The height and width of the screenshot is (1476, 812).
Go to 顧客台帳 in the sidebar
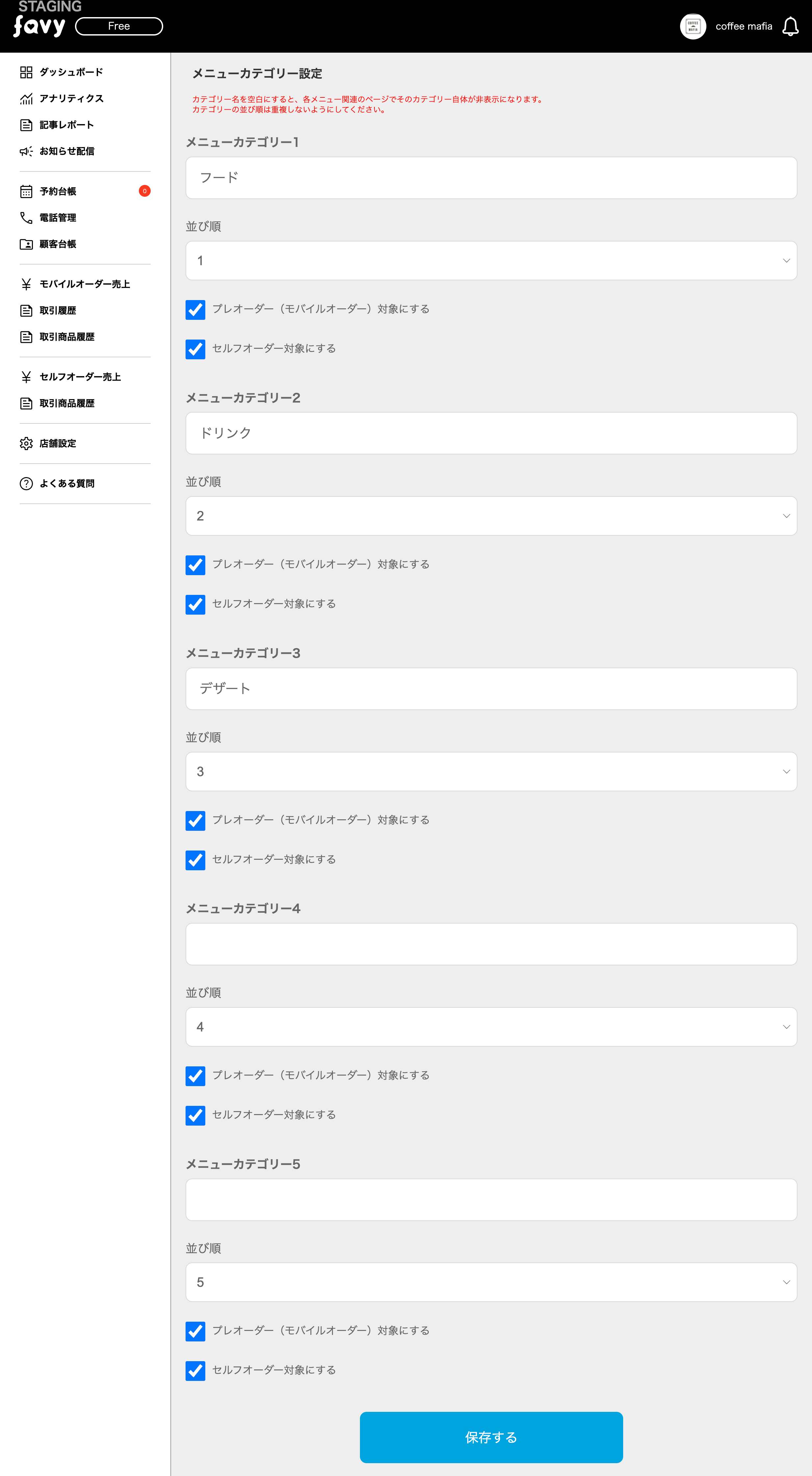pyautogui.click(x=58, y=244)
